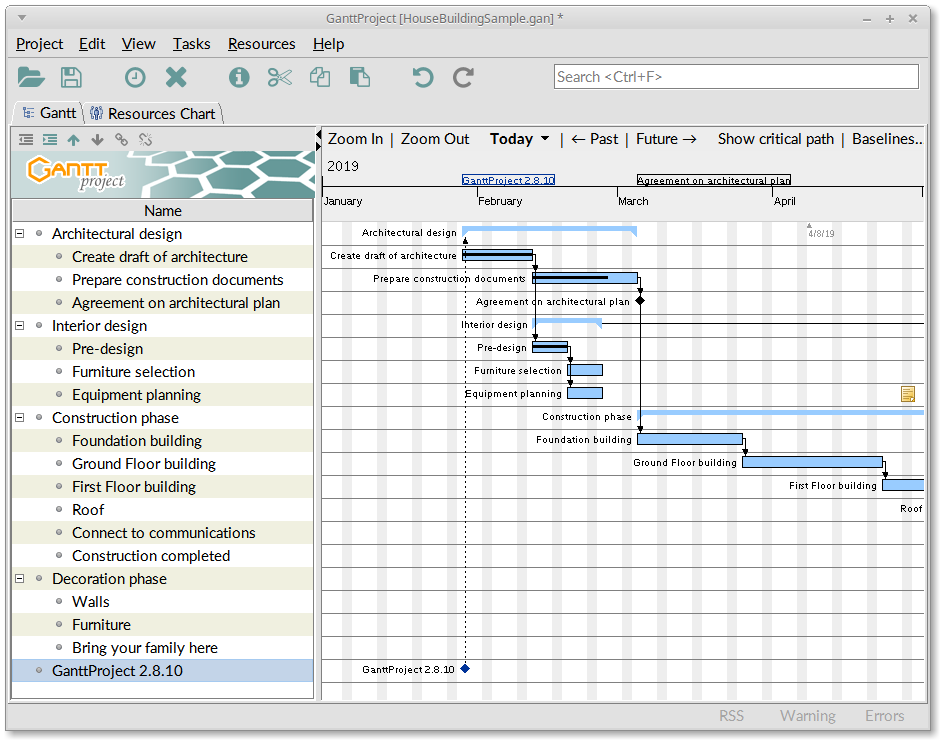Open task properties info icon
Screen dimensions: 940x740
[x=239, y=77]
